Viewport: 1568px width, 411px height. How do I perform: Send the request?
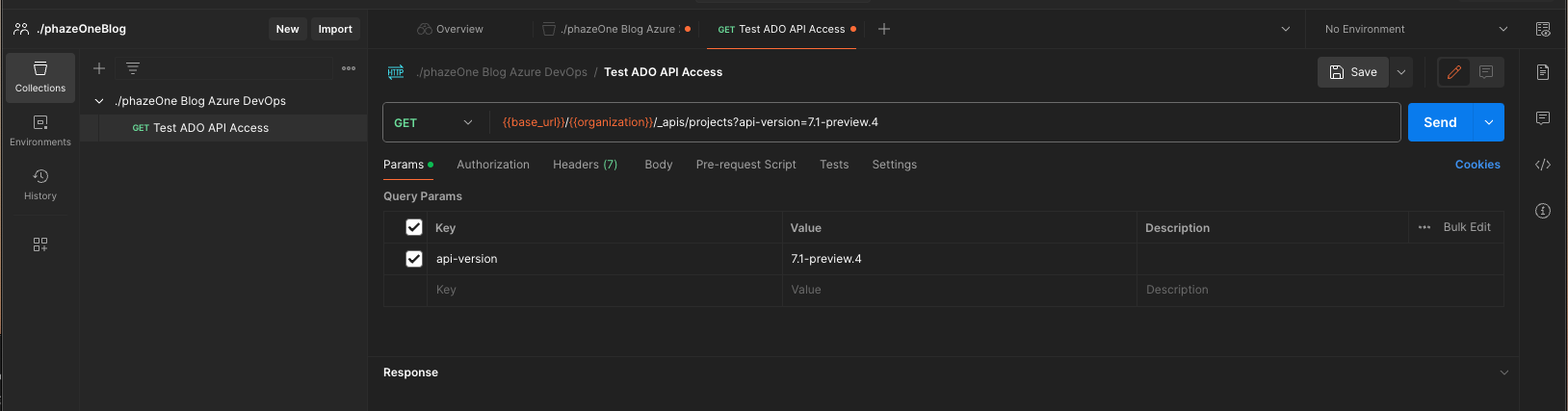pos(1441,122)
